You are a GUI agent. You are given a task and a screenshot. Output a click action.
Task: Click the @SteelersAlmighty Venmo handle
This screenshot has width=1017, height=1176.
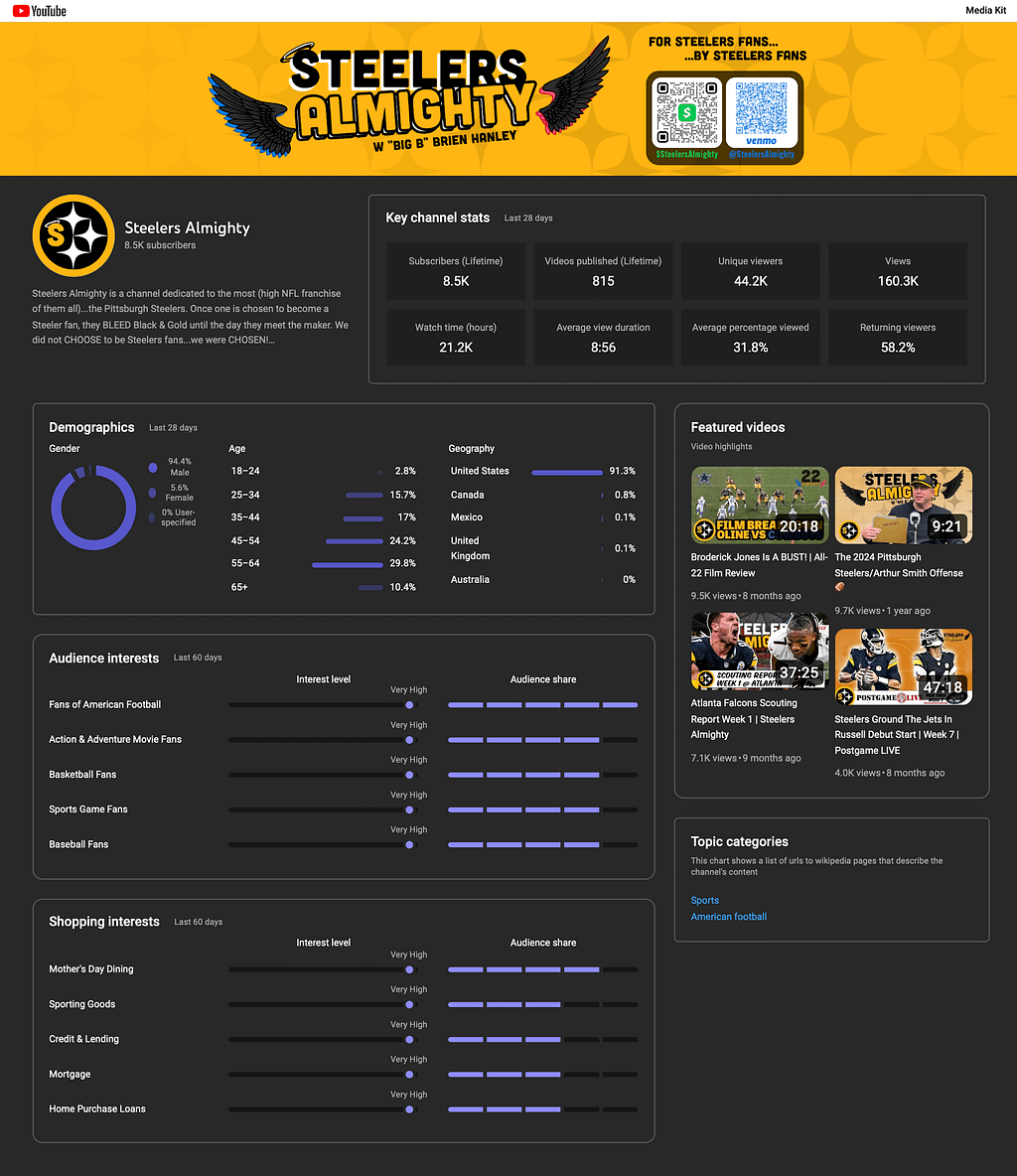click(x=761, y=155)
